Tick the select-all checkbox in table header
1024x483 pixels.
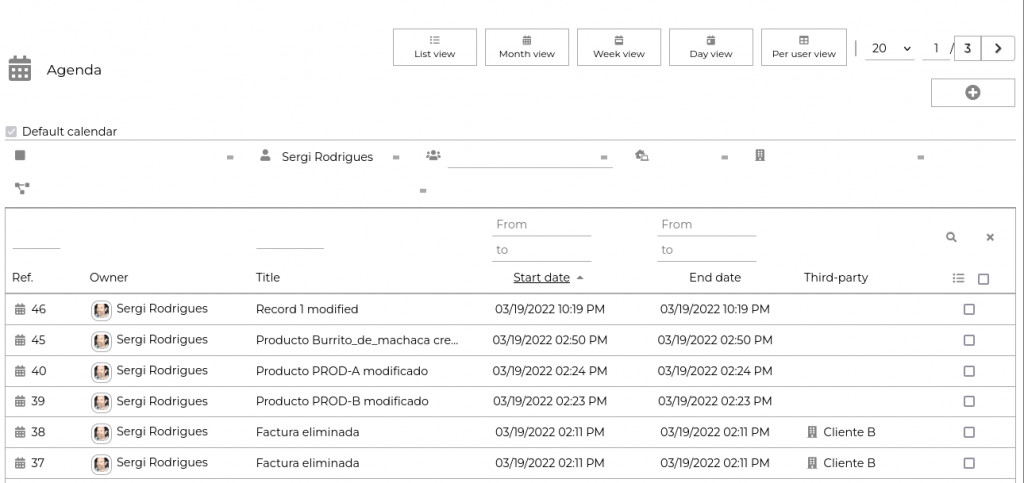click(x=983, y=279)
